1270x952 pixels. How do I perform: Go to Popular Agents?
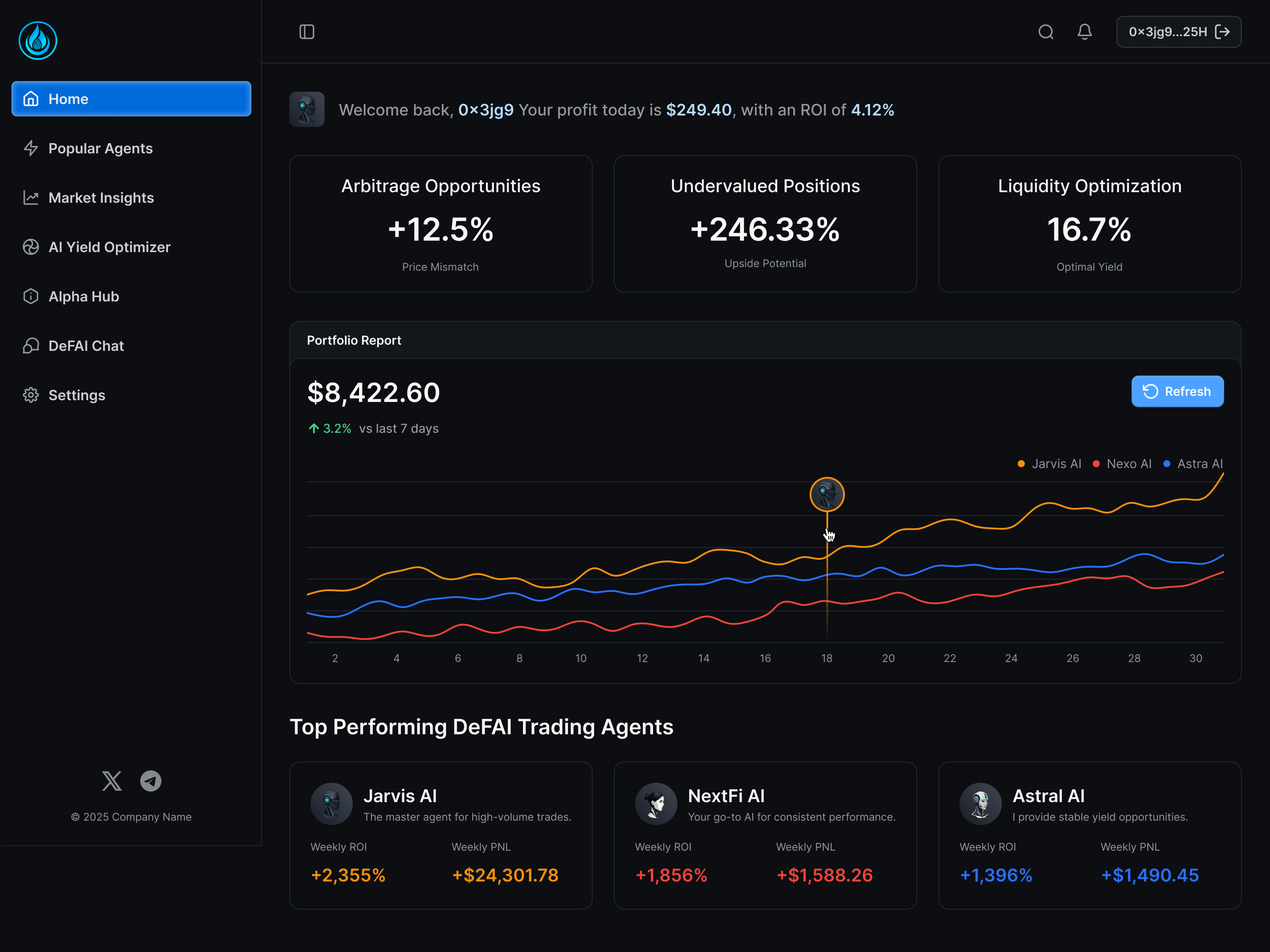(101, 148)
